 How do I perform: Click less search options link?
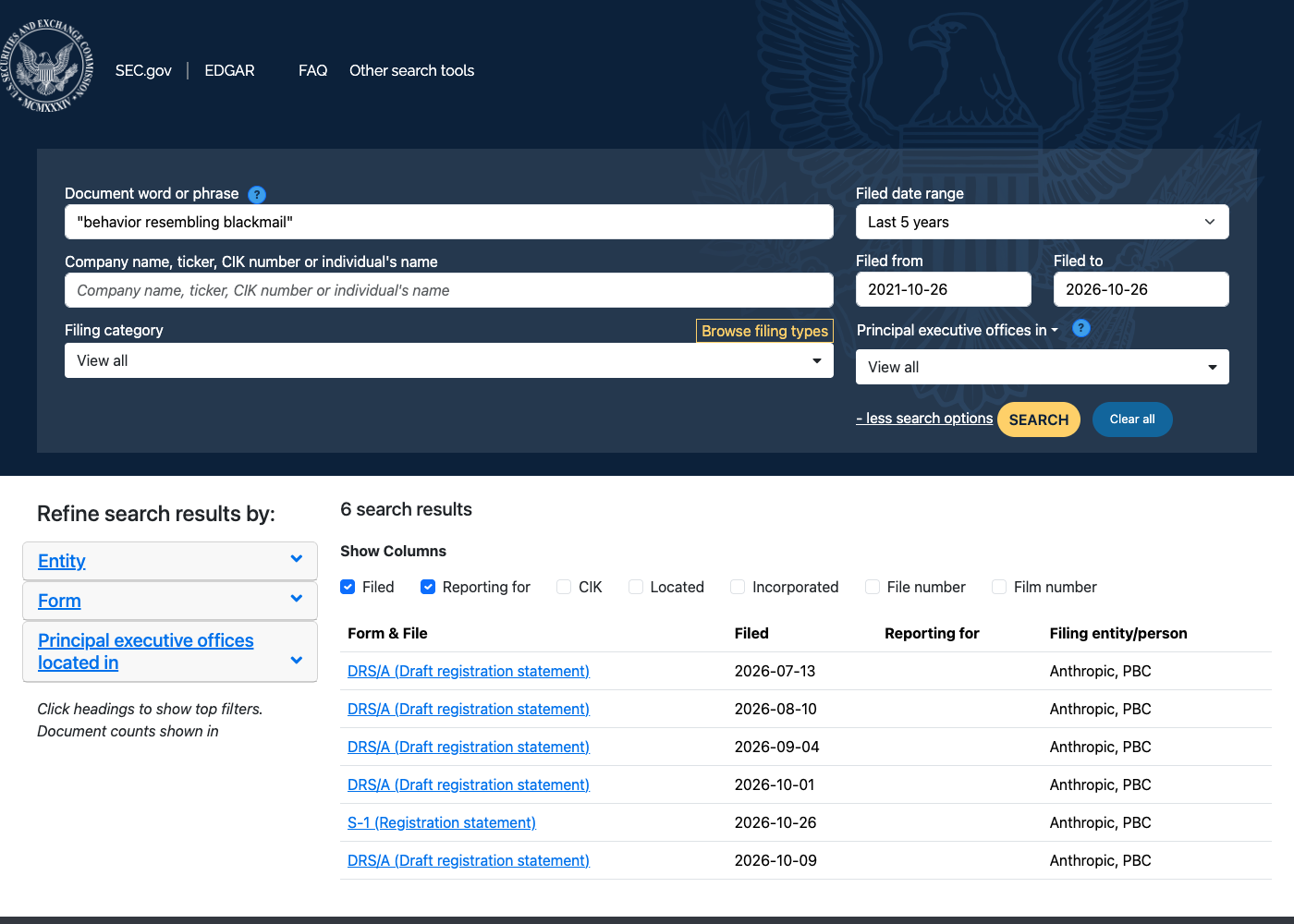coord(924,419)
